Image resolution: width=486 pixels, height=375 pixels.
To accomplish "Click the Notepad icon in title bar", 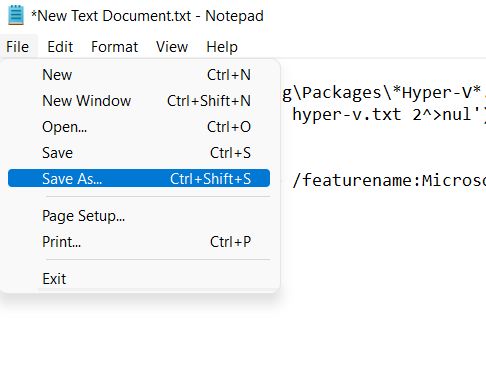I will coord(16,15).
